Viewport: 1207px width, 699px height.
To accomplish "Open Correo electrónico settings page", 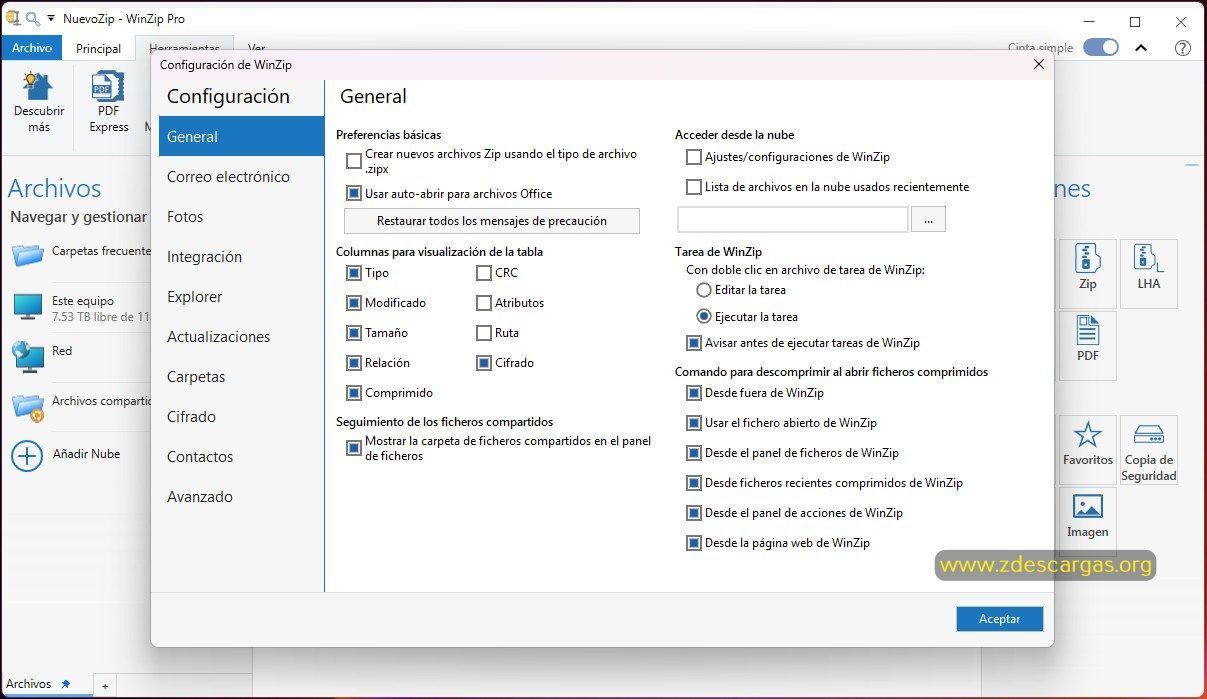I will 241,177.
